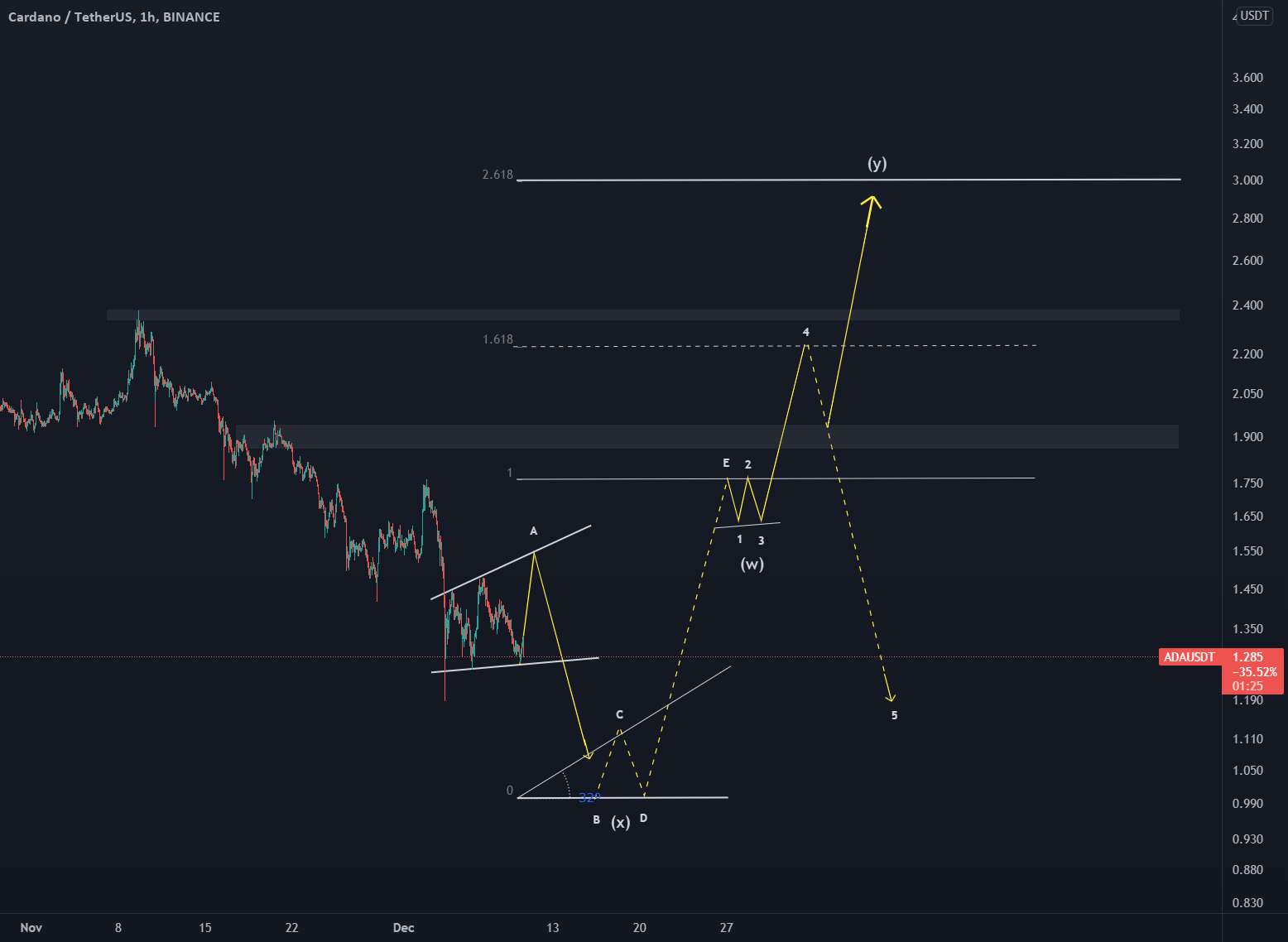Screen dimensions: 1288x942
Task: Click date 22 on the time axis
Action: click(x=291, y=927)
